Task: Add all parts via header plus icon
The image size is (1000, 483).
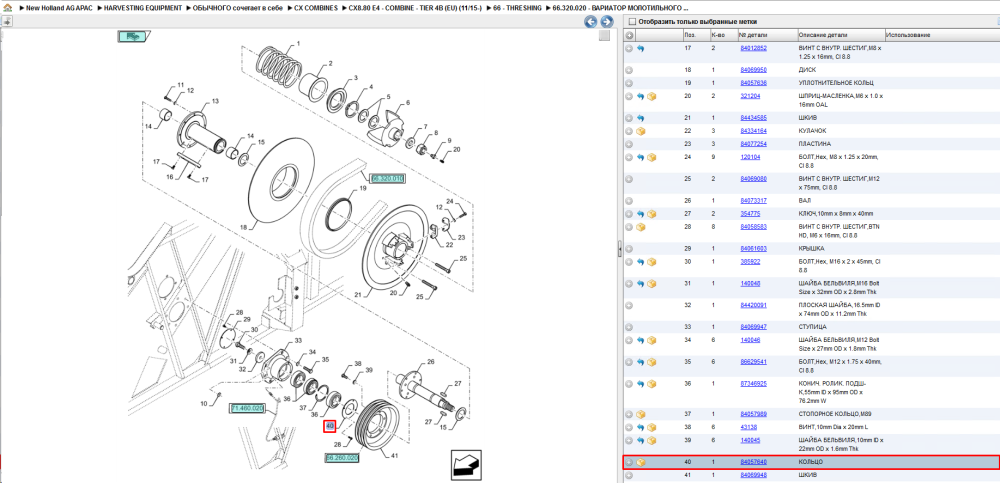Action: [629, 35]
